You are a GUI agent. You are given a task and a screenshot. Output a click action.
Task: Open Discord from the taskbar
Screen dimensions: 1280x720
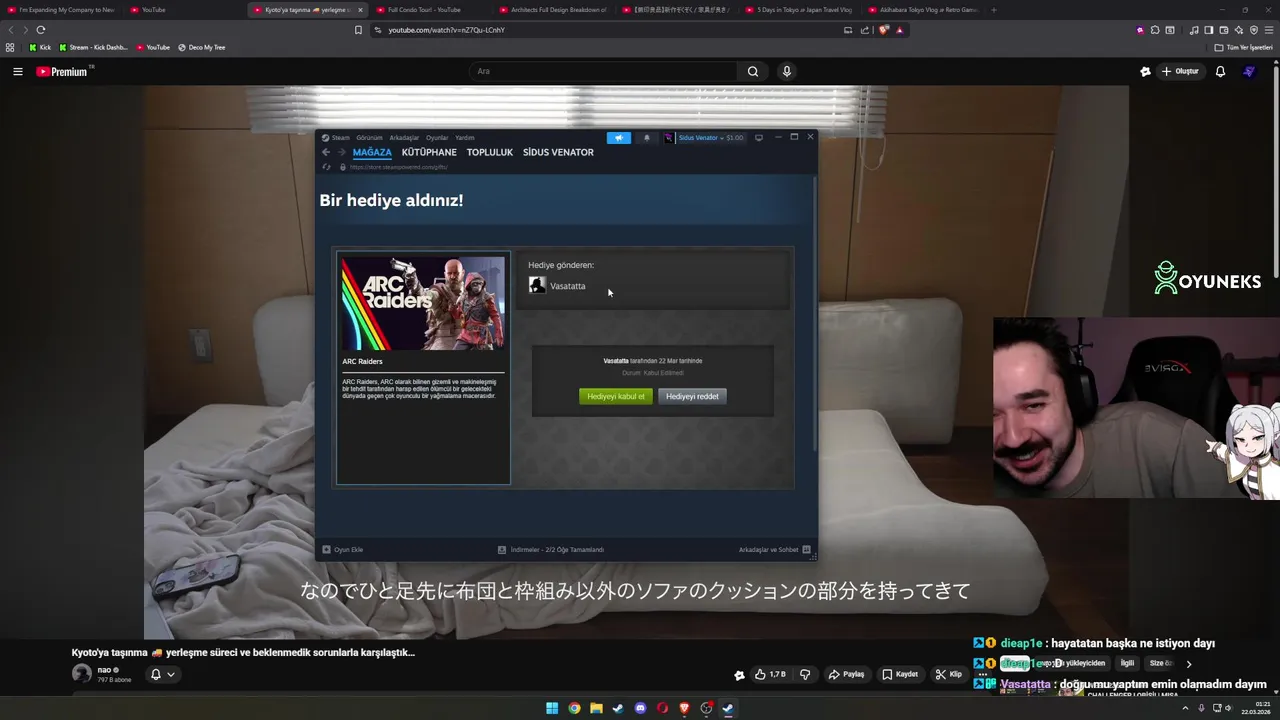click(x=640, y=708)
